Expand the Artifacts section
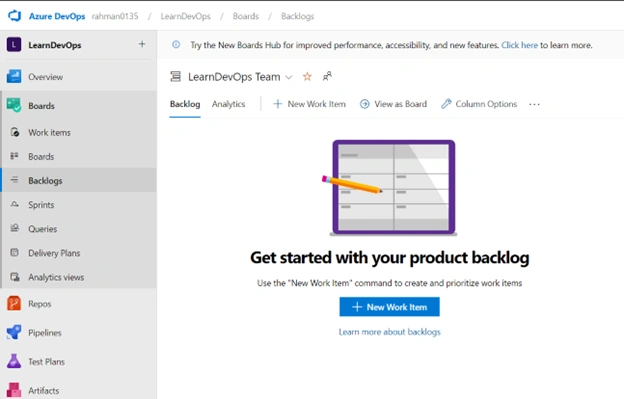624x399 pixels. click(44, 391)
